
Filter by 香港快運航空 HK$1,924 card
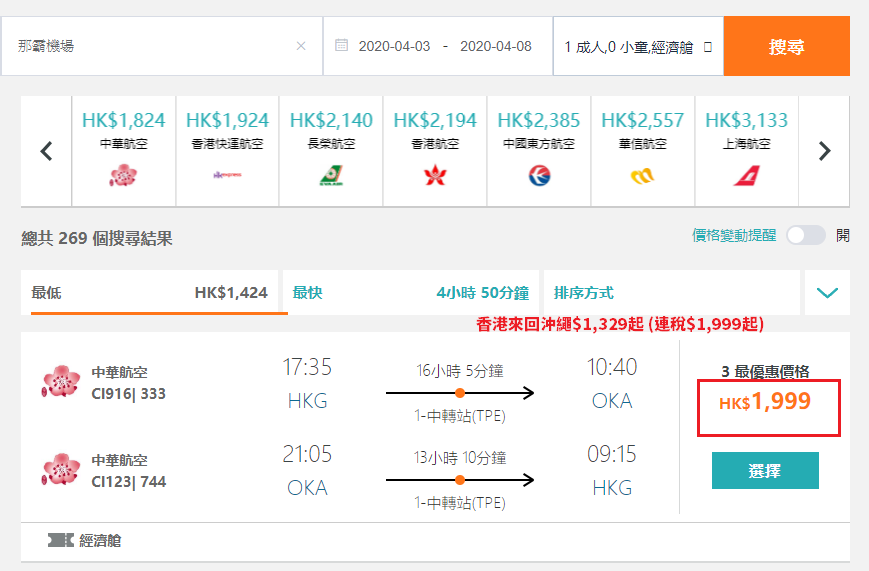(227, 151)
